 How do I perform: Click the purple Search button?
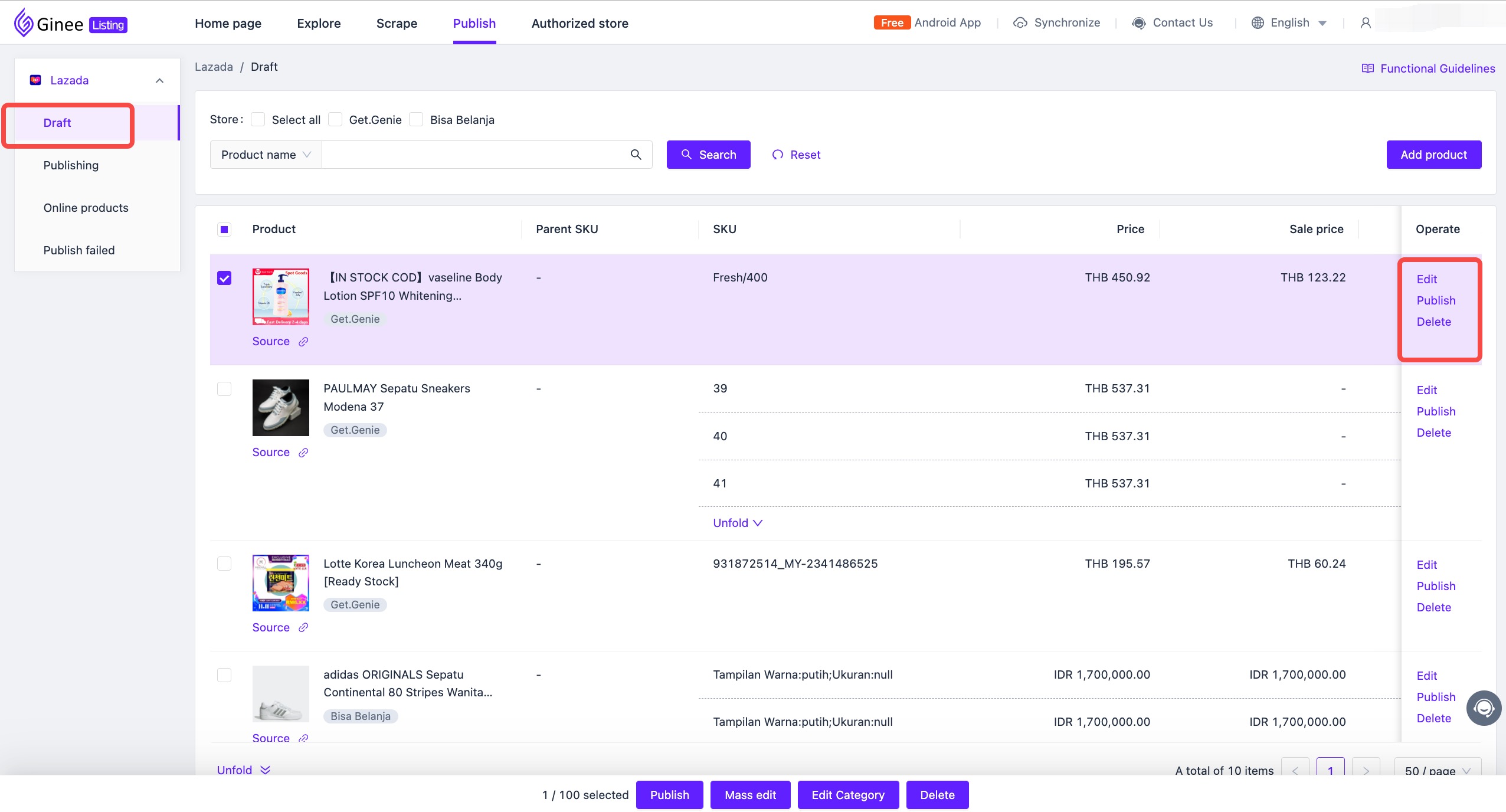click(708, 155)
